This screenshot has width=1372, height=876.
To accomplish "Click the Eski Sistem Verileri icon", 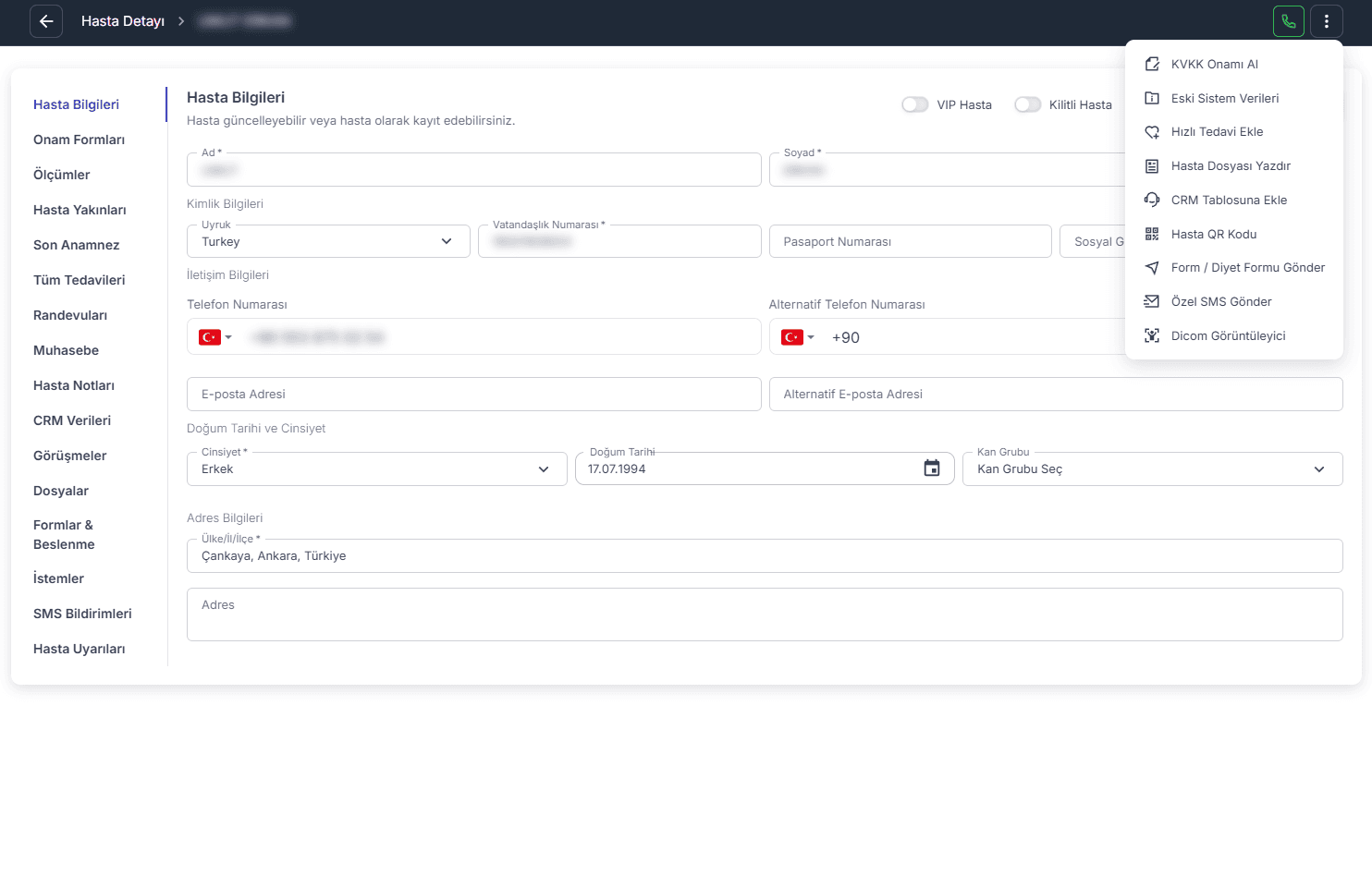I will click(x=1152, y=98).
